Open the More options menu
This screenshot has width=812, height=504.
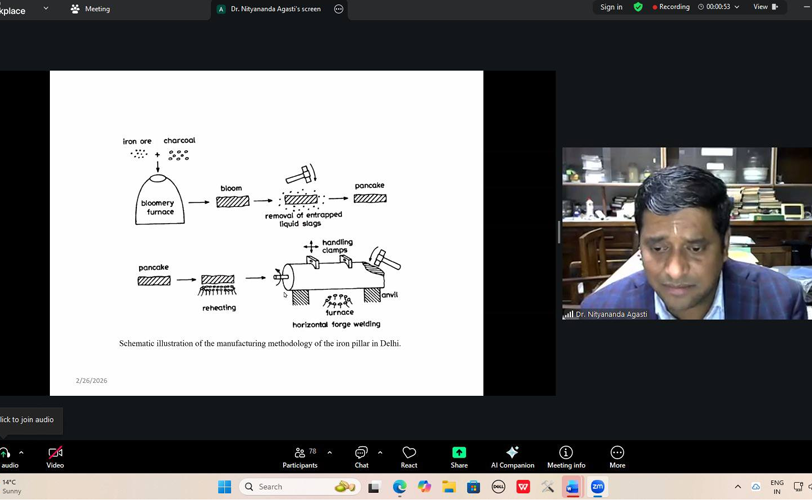coord(617,457)
